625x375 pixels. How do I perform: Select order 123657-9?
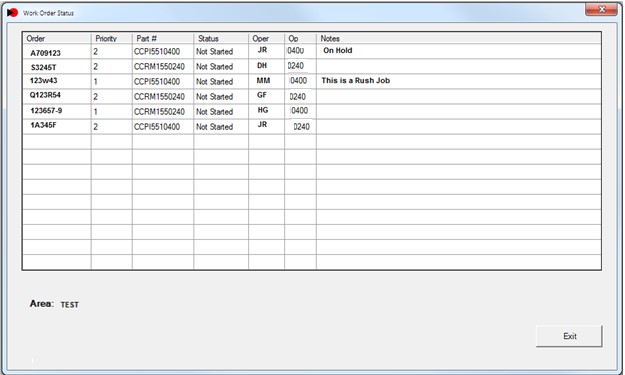46,110
